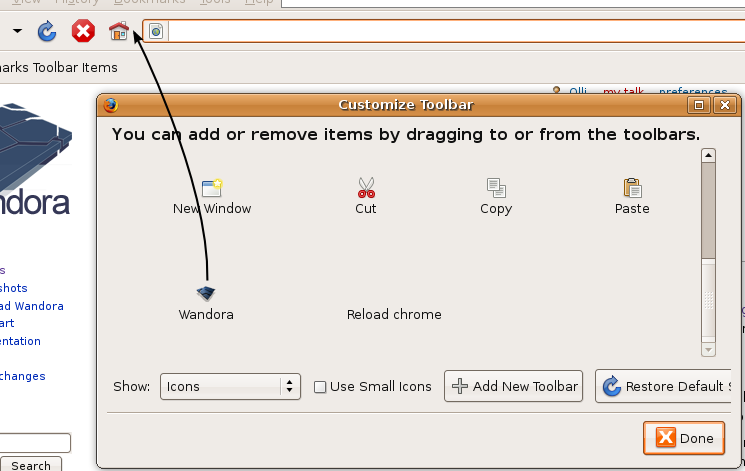The width and height of the screenshot is (745, 471).
Task: Open the back/forward history dropdown arrow
Action: (x=17, y=31)
